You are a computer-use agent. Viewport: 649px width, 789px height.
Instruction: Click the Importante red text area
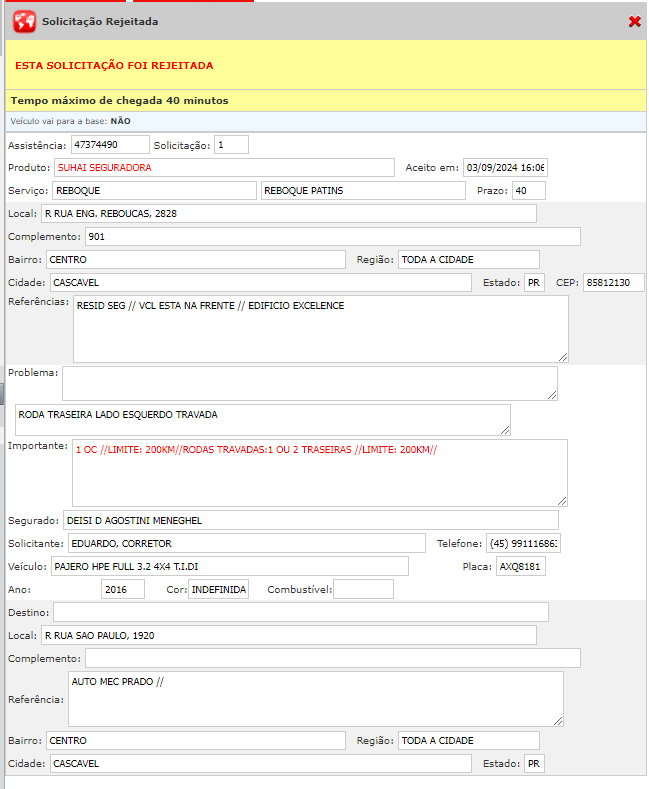(x=319, y=472)
